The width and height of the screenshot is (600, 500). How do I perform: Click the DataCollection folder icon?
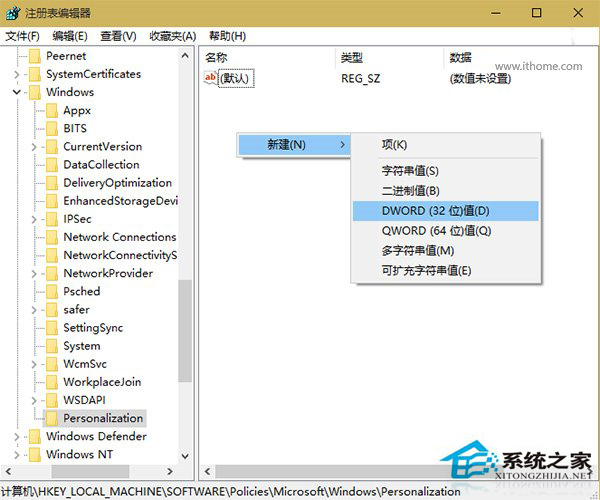pos(52,165)
